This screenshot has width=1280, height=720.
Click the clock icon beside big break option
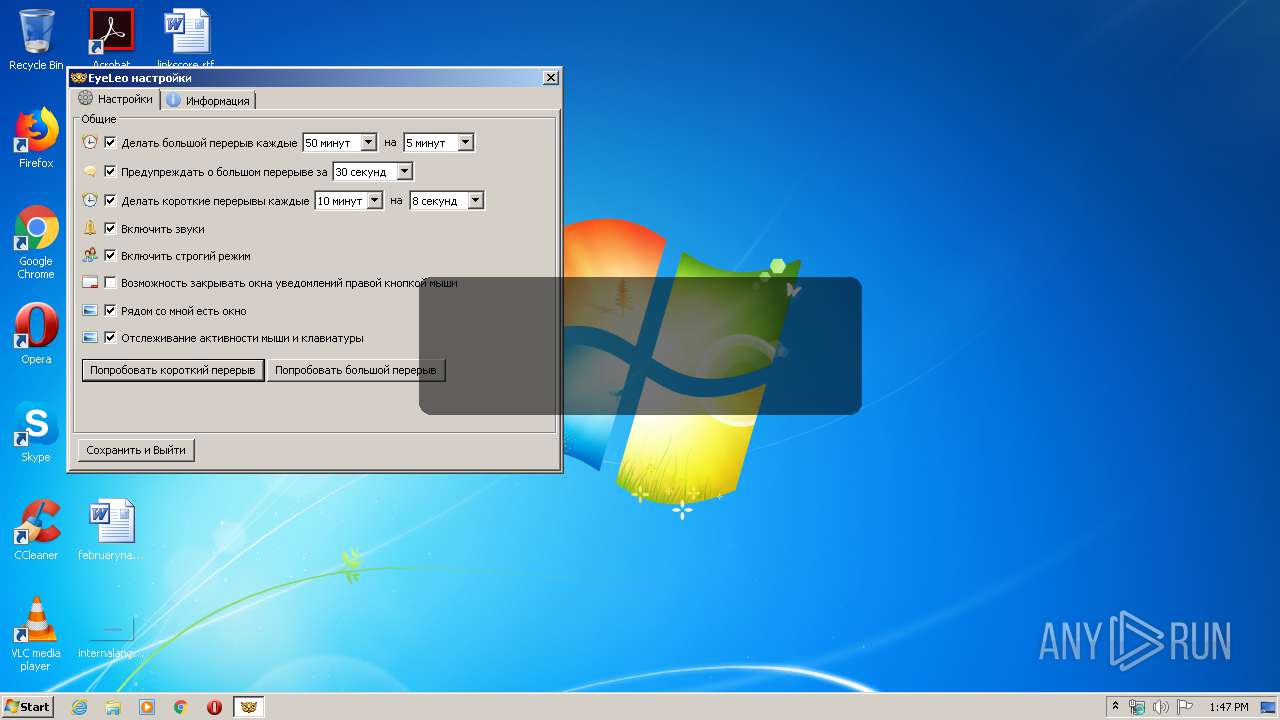pos(90,143)
